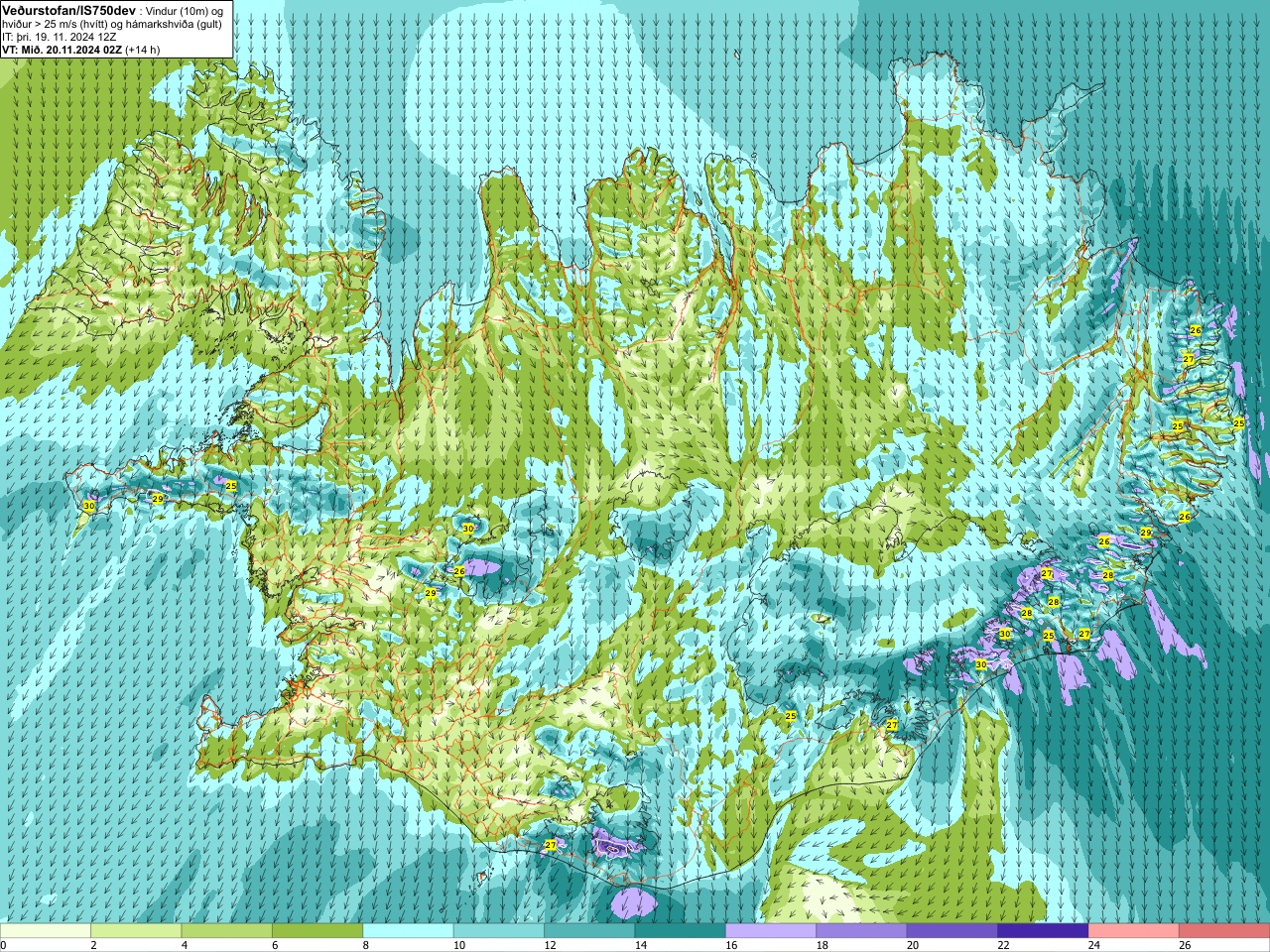This screenshot has width=1270, height=952.
Task: Click the legend scale label "4"
Action: 184,945
